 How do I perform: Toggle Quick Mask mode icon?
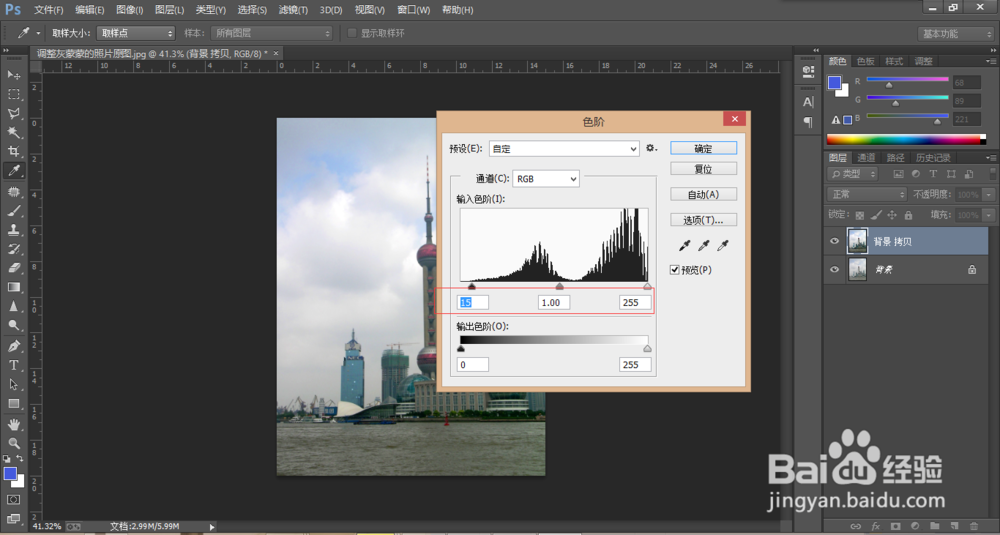pos(13,499)
